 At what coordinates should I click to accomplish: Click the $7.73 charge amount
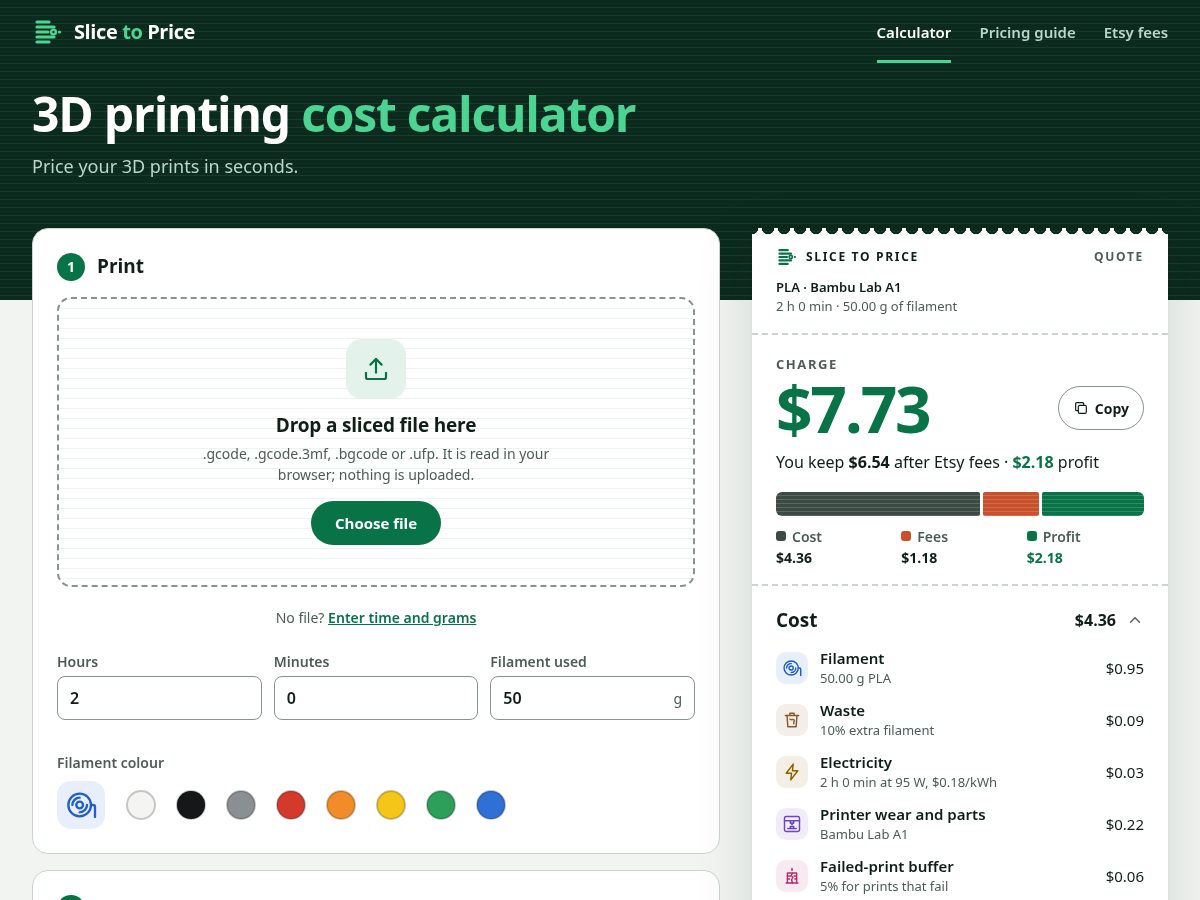click(x=853, y=410)
